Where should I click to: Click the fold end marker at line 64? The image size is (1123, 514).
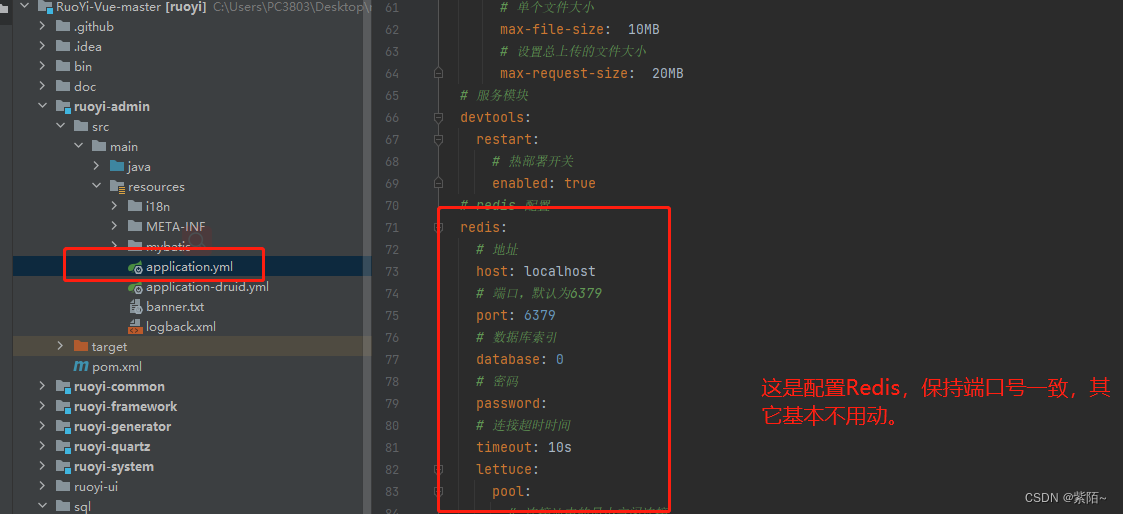click(438, 73)
